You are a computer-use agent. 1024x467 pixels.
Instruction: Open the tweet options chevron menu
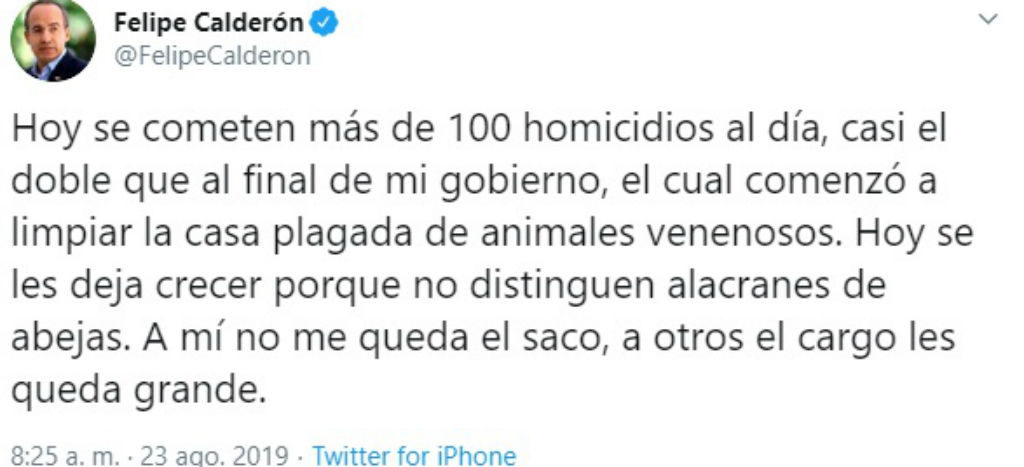[989, 20]
